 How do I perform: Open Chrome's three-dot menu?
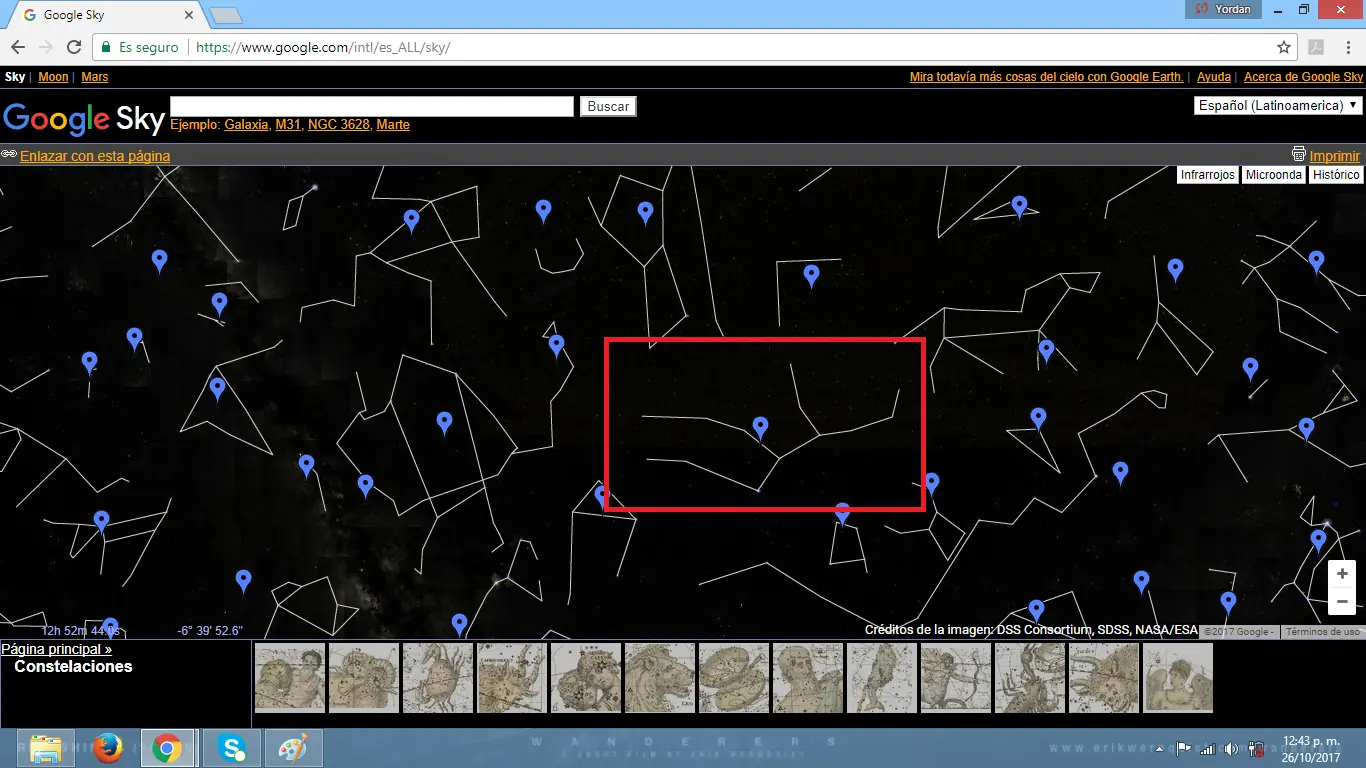pos(1346,47)
